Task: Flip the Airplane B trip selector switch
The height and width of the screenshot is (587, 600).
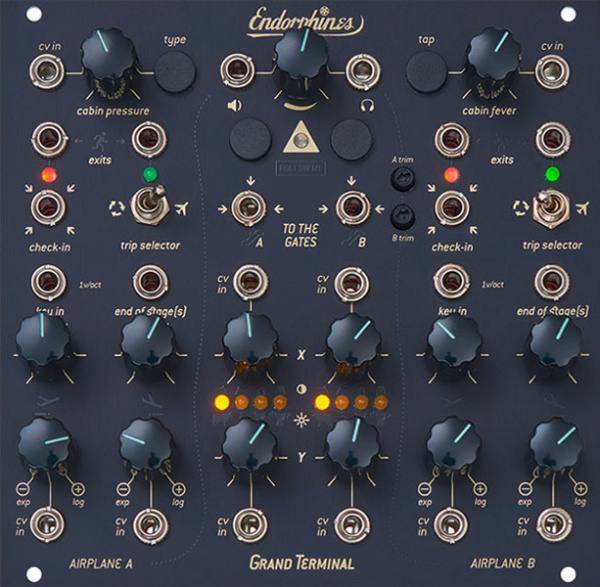Action: tap(551, 208)
